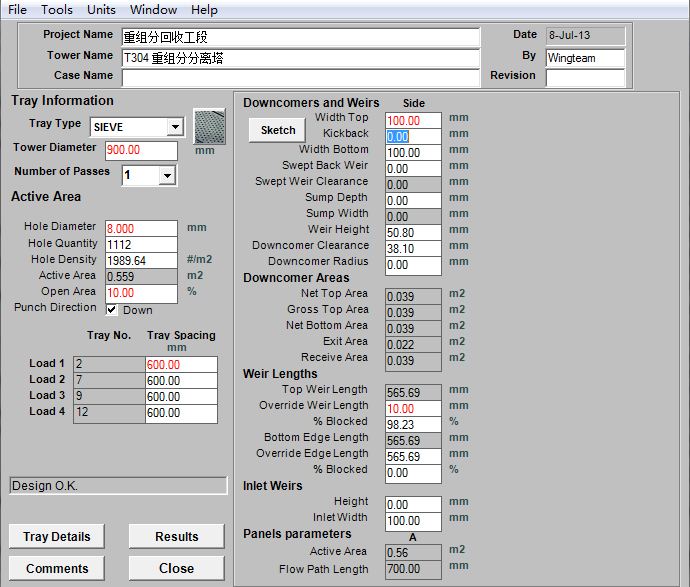690x587 pixels.
Task: Edit the Hole Diameter value 8.000
Action: click(x=141, y=229)
